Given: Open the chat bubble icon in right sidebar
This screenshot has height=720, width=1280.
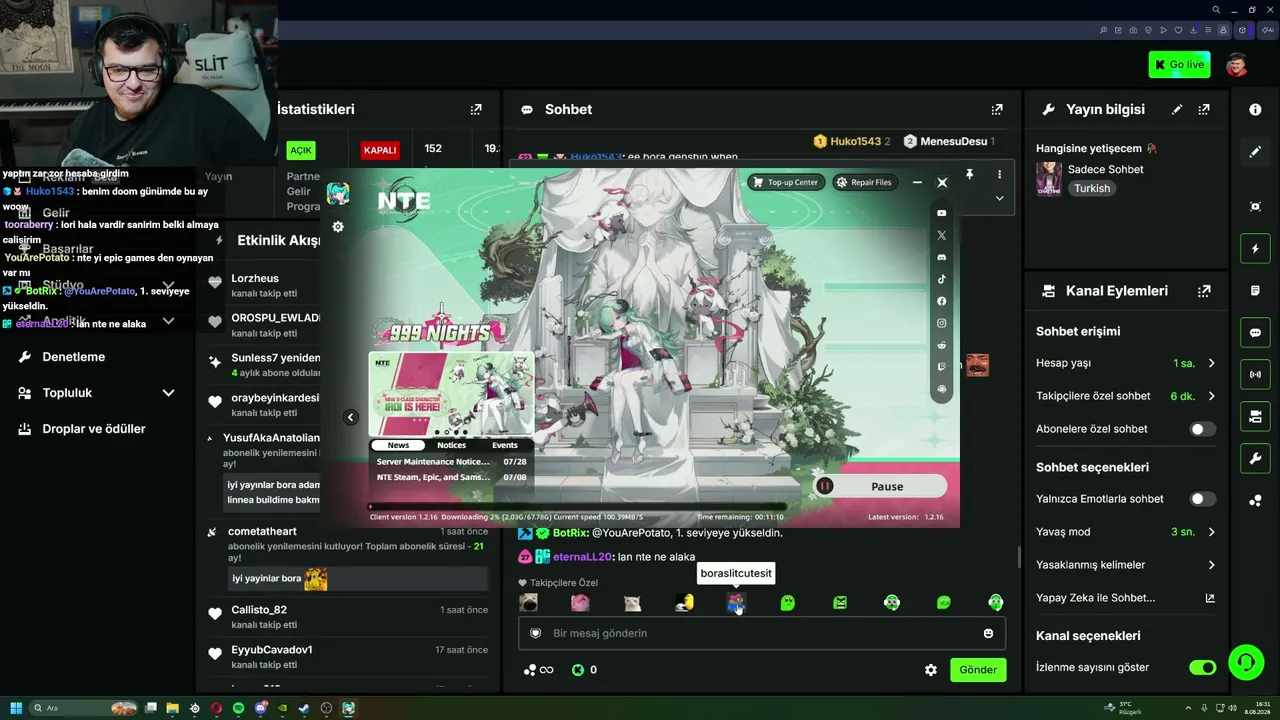Looking at the screenshot, I should (x=1255, y=333).
